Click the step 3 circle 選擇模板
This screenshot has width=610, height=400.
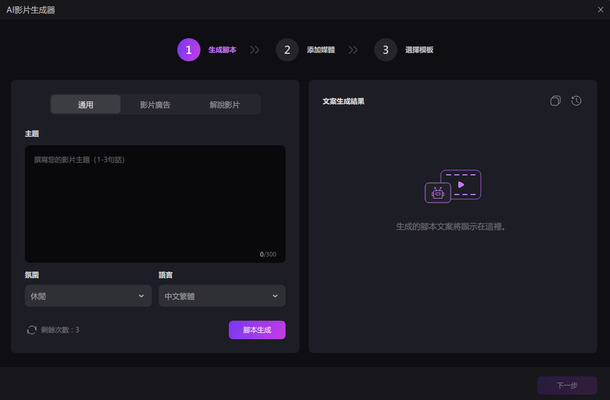tap(386, 50)
